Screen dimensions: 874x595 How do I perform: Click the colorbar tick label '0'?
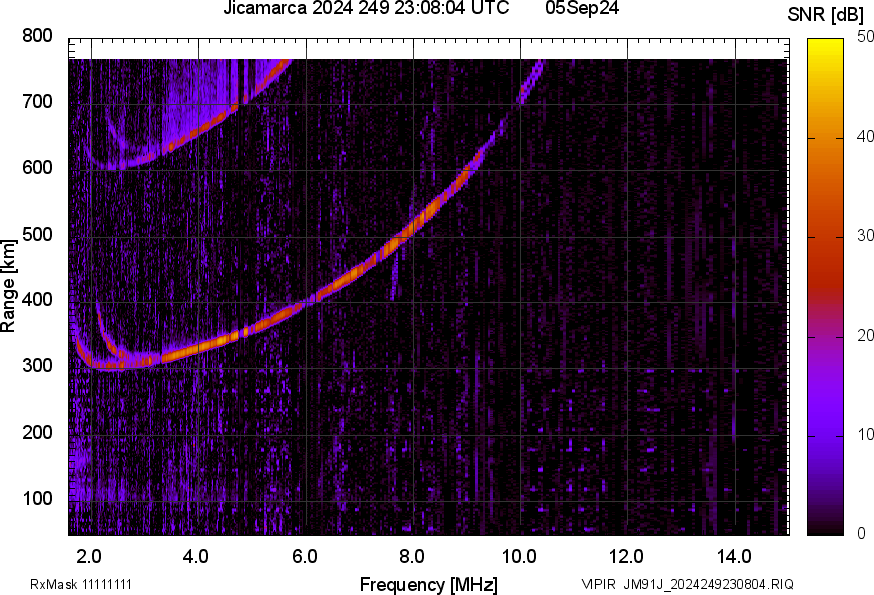point(861,534)
